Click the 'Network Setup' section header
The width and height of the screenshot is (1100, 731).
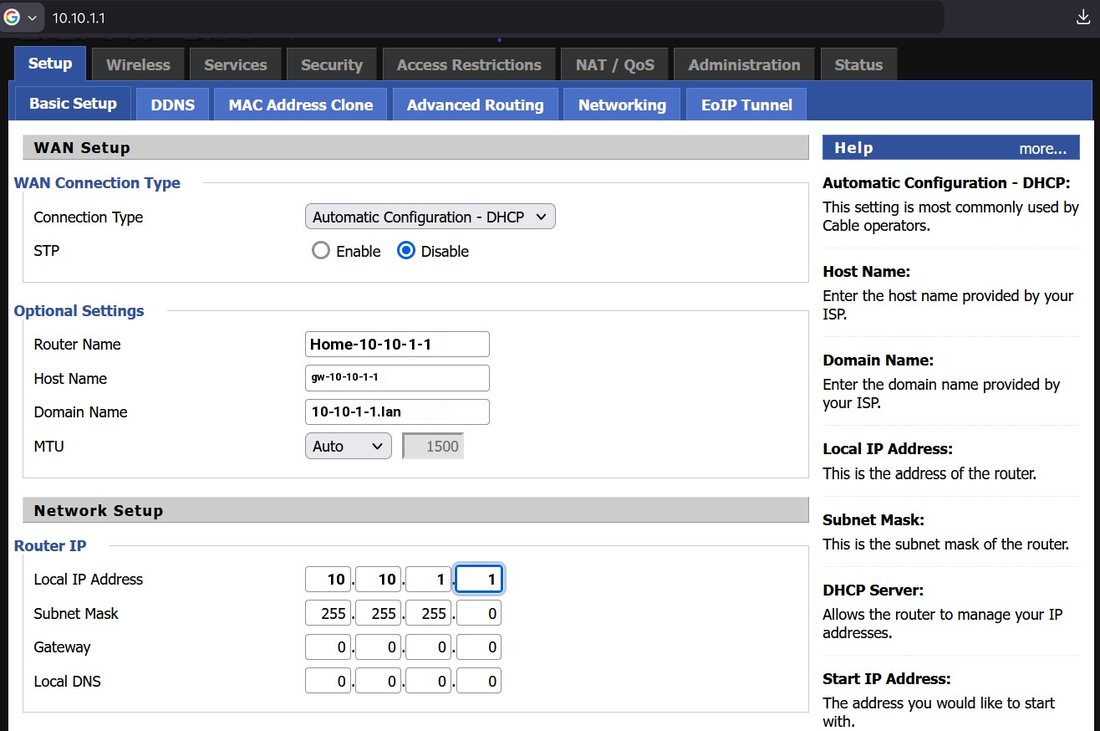pyautogui.click(x=415, y=510)
